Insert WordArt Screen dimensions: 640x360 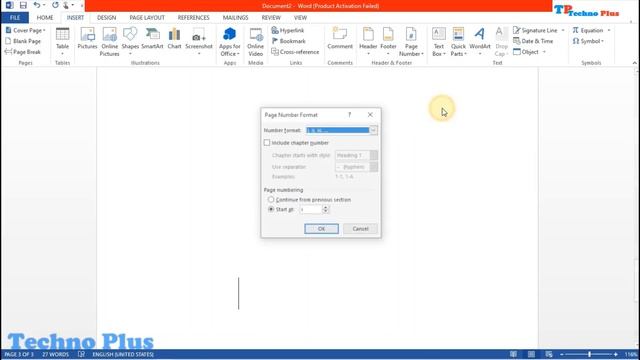[480, 41]
